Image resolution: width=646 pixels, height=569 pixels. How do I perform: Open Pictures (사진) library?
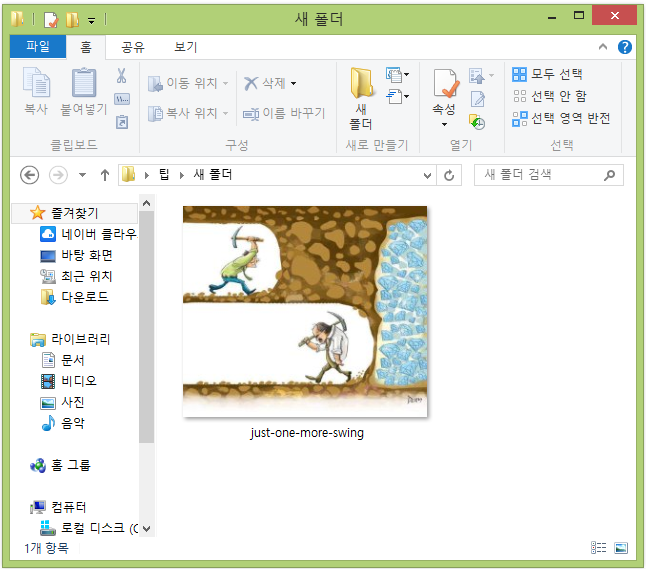[x=63, y=403]
